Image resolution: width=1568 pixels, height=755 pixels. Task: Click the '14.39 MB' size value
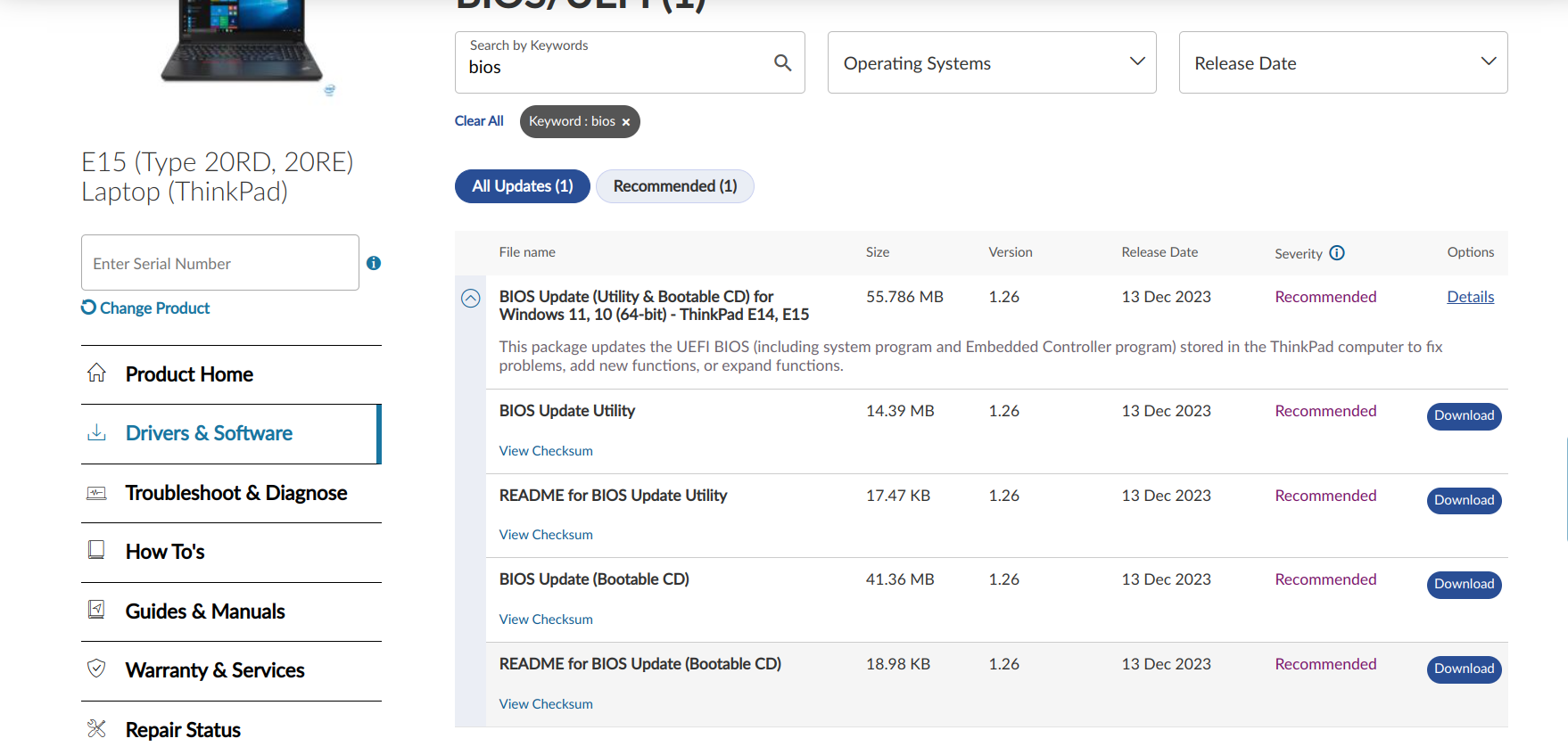[x=900, y=411]
